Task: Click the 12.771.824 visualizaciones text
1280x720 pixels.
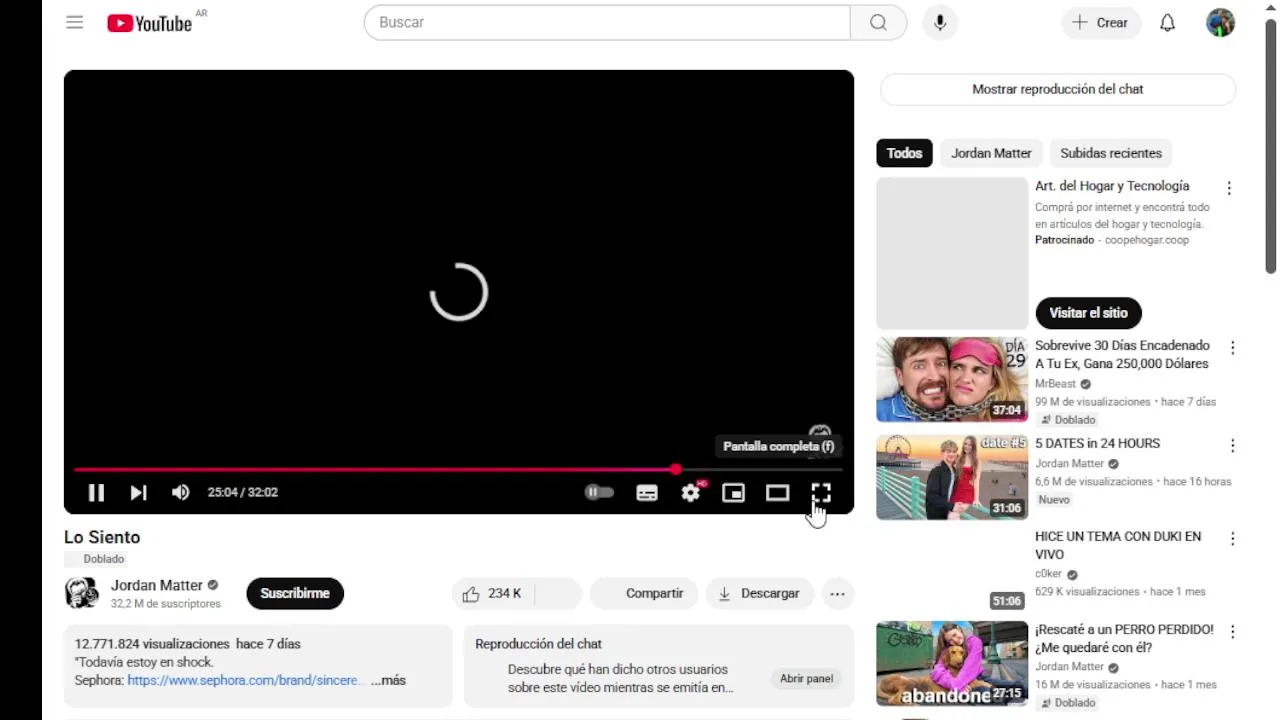Action: [152, 644]
